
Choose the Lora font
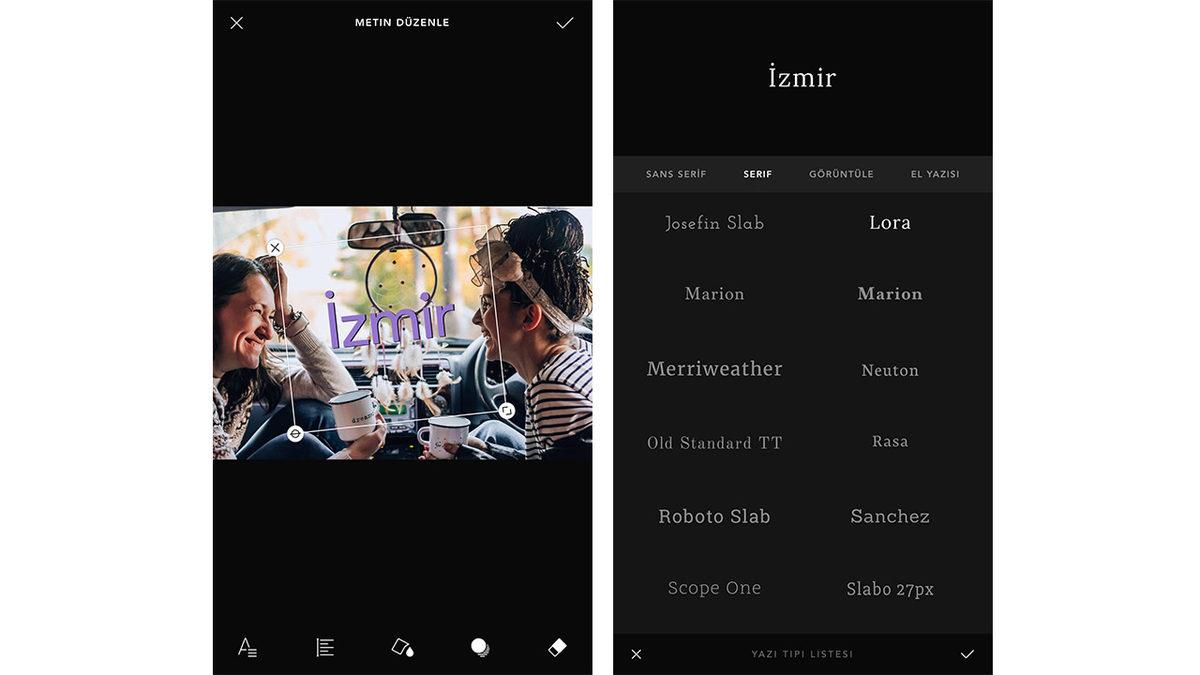click(x=889, y=223)
